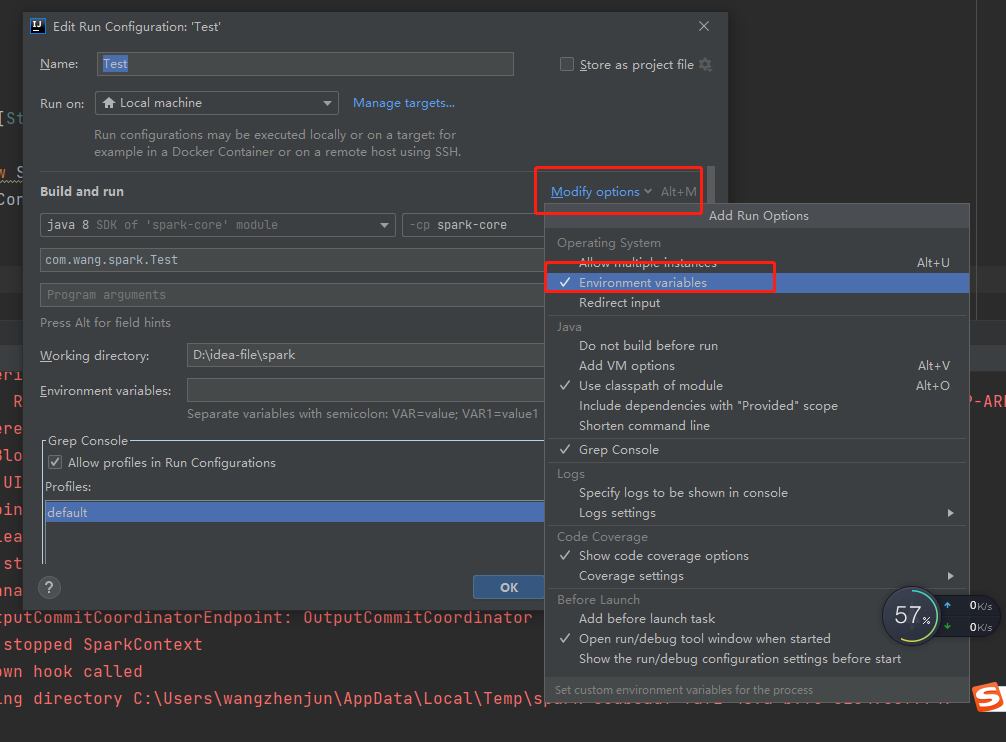This screenshot has height=742, width=1006.
Task: Open the Manage targets link
Action: 403,103
